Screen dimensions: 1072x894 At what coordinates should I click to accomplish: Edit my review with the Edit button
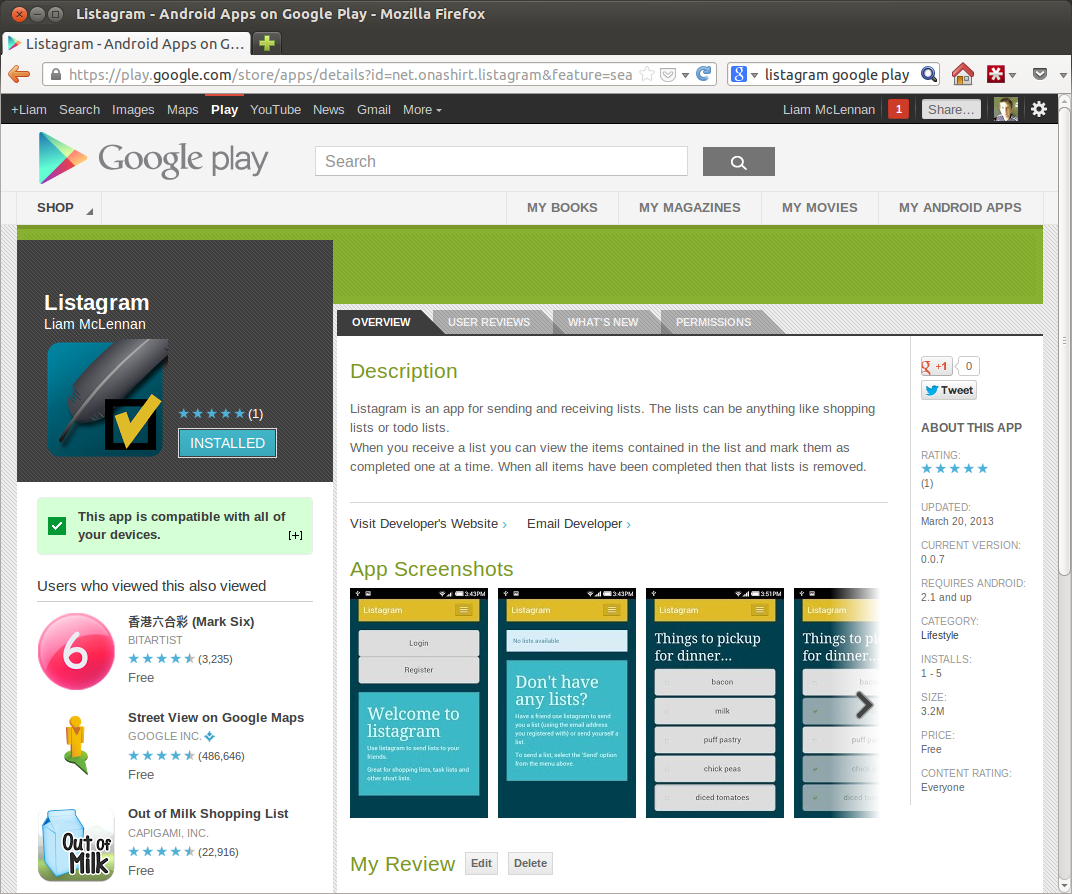click(481, 863)
